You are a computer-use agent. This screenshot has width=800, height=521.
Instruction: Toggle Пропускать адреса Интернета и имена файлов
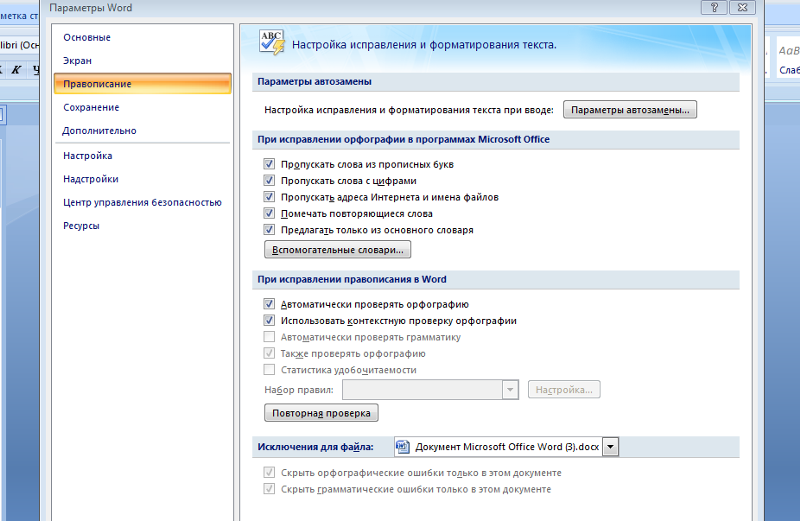pyautogui.click(x=269, y=196)
